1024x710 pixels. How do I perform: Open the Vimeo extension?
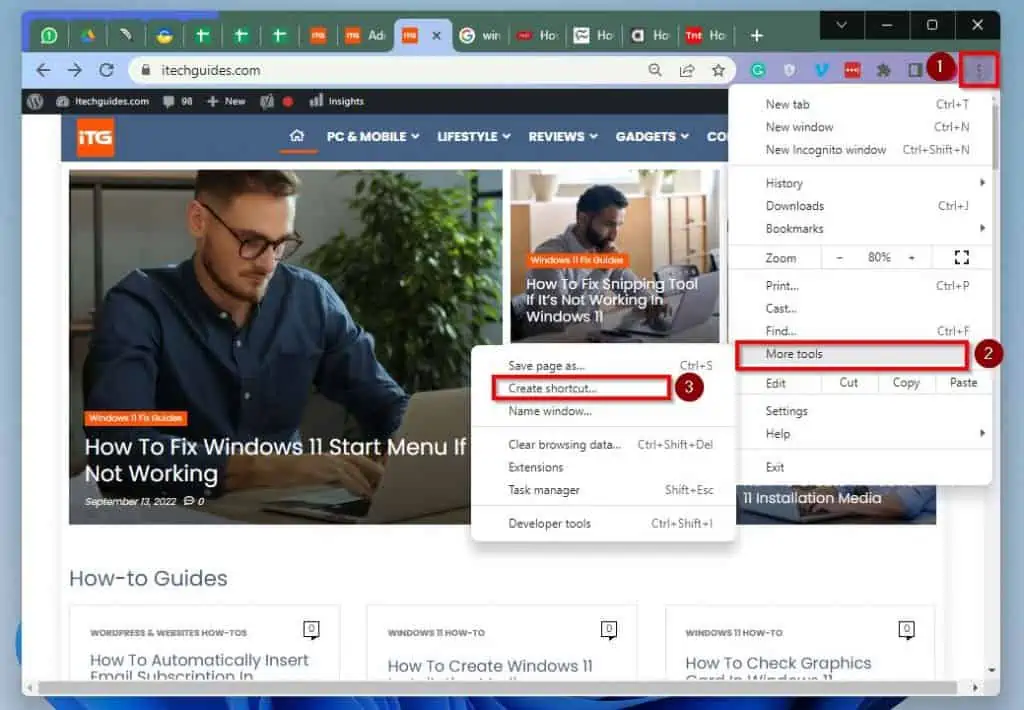click(x=822, y=70)
